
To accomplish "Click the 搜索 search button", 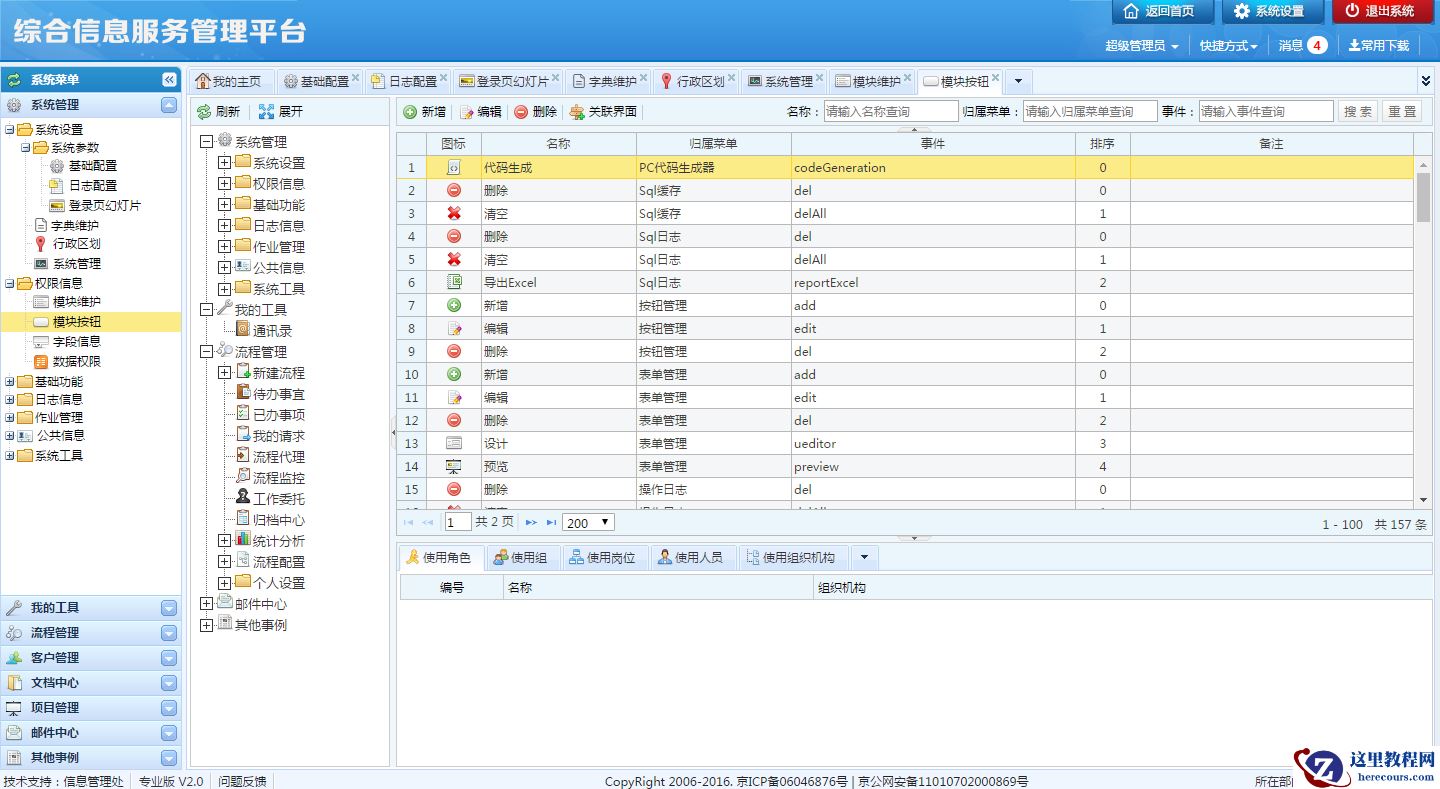I will tap(1357, 112).
